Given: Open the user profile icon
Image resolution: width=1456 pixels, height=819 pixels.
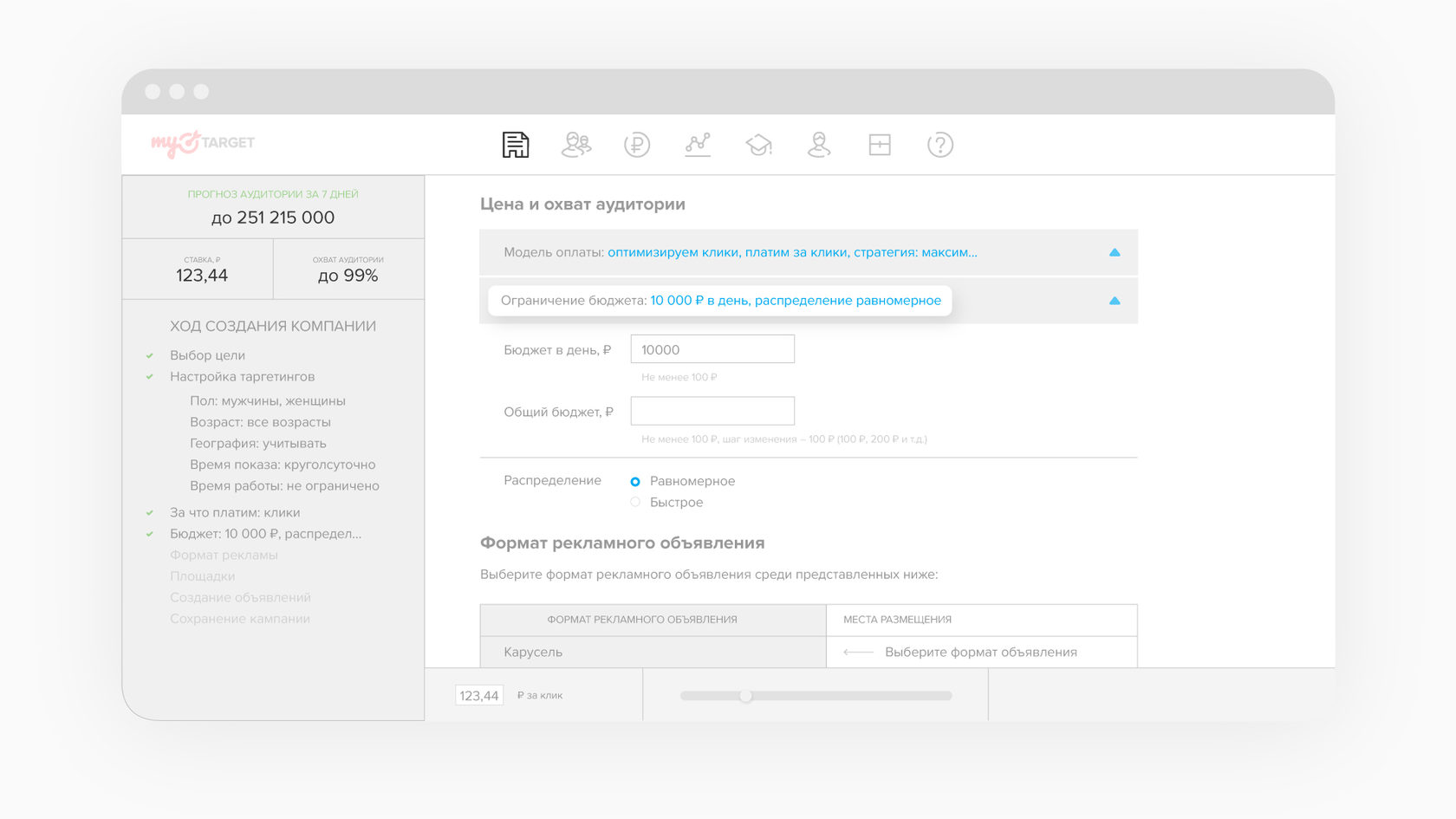Looking at the screenshot, I should tap(819, 145).
